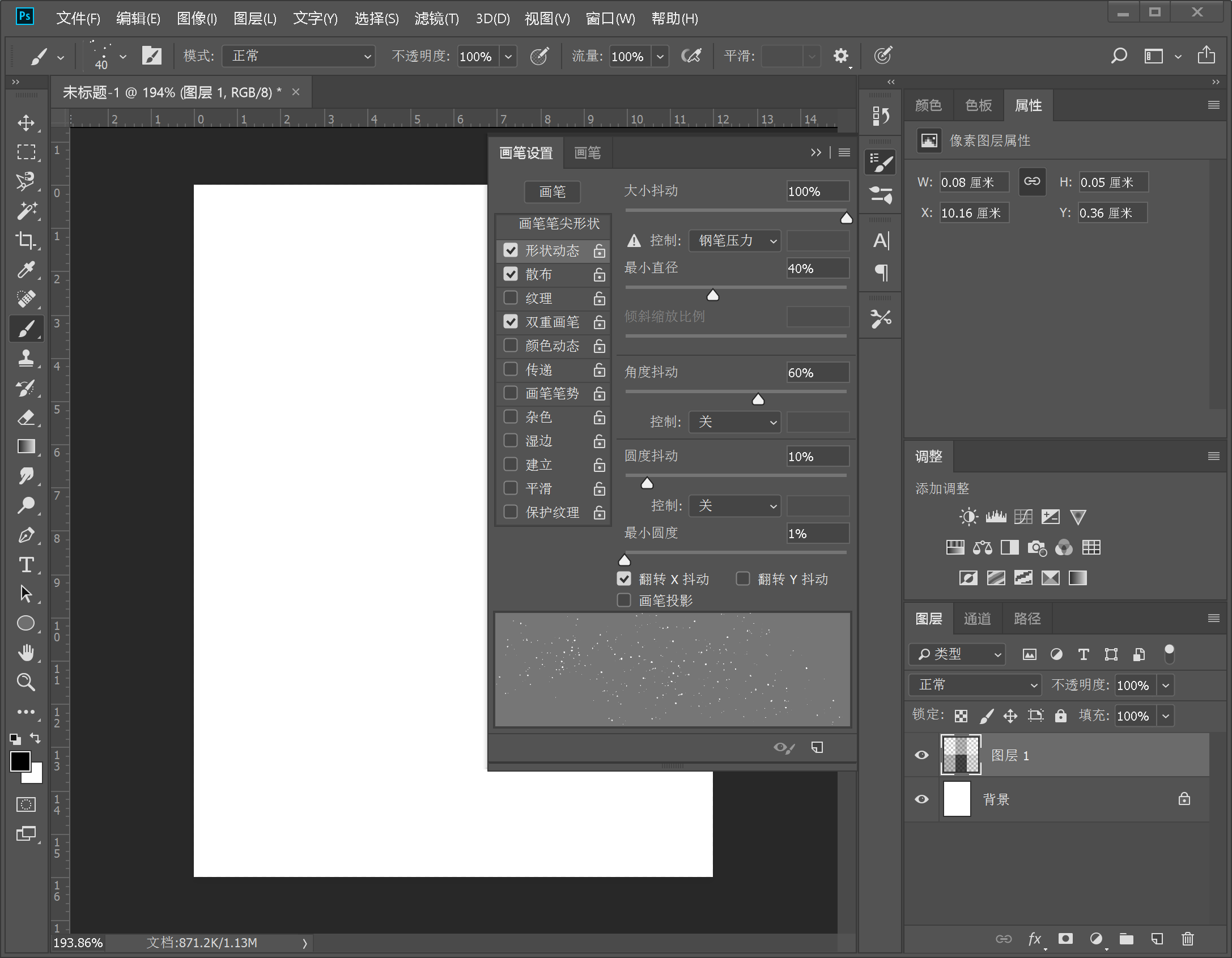Pick the Zoom tool
This screenshot has height=958, width=1232.
[26, 682]
